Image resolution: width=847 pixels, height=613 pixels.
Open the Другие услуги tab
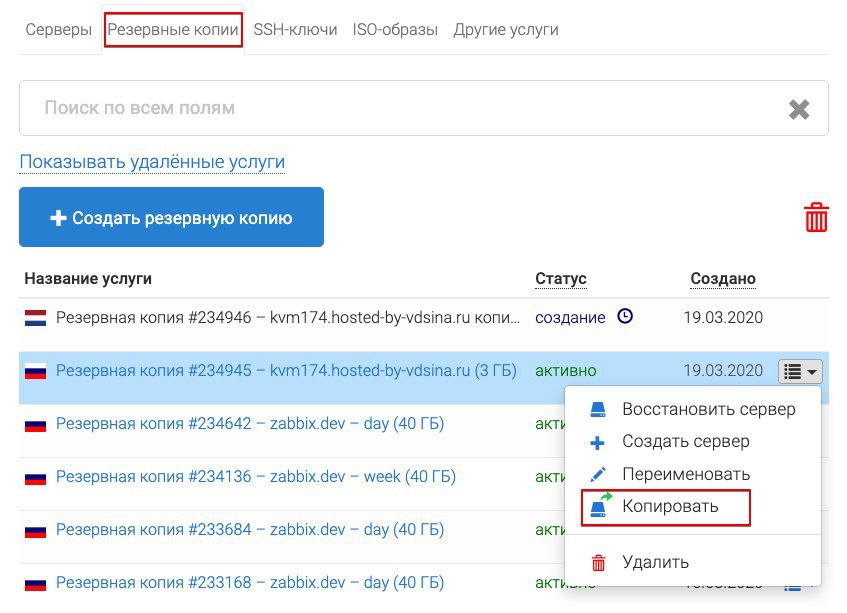coord(506,29)
